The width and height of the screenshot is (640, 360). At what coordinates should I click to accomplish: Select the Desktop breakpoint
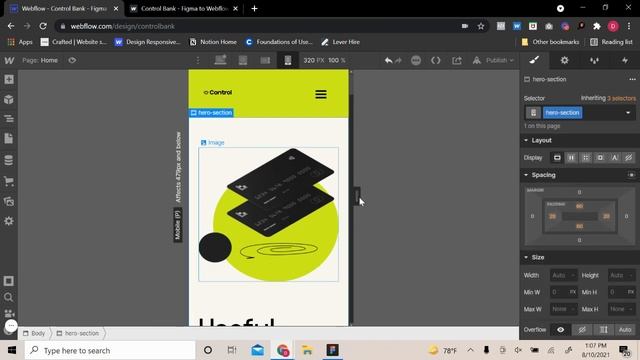point(220,60)
